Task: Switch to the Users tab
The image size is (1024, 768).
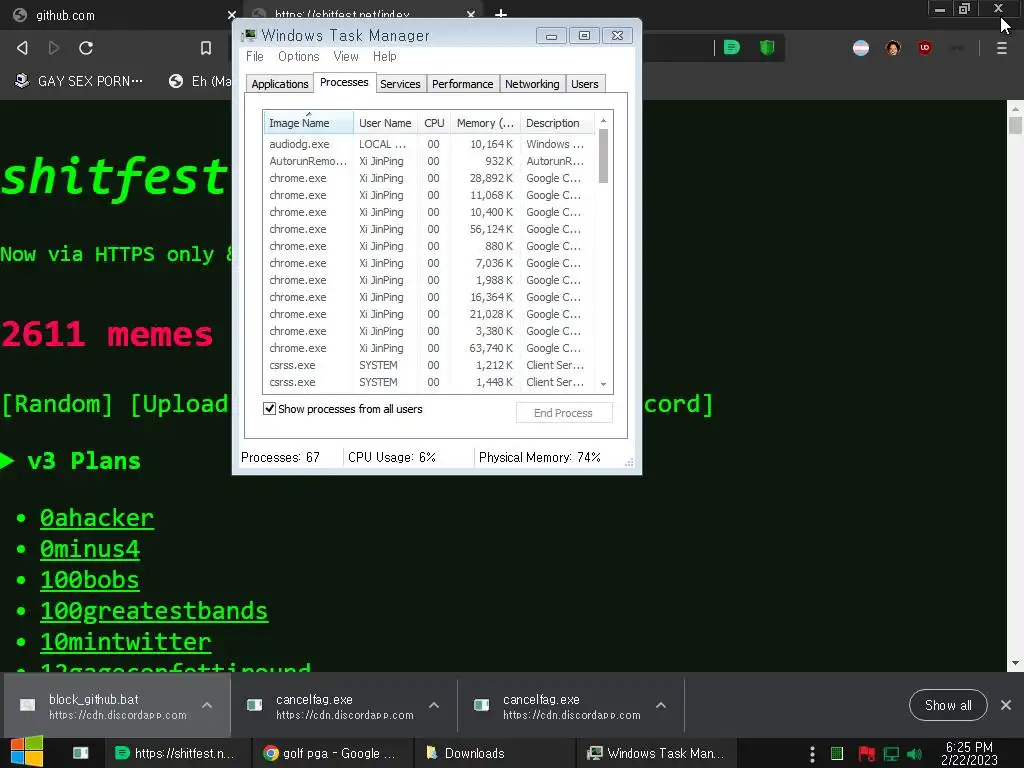Action: [584, 84]
